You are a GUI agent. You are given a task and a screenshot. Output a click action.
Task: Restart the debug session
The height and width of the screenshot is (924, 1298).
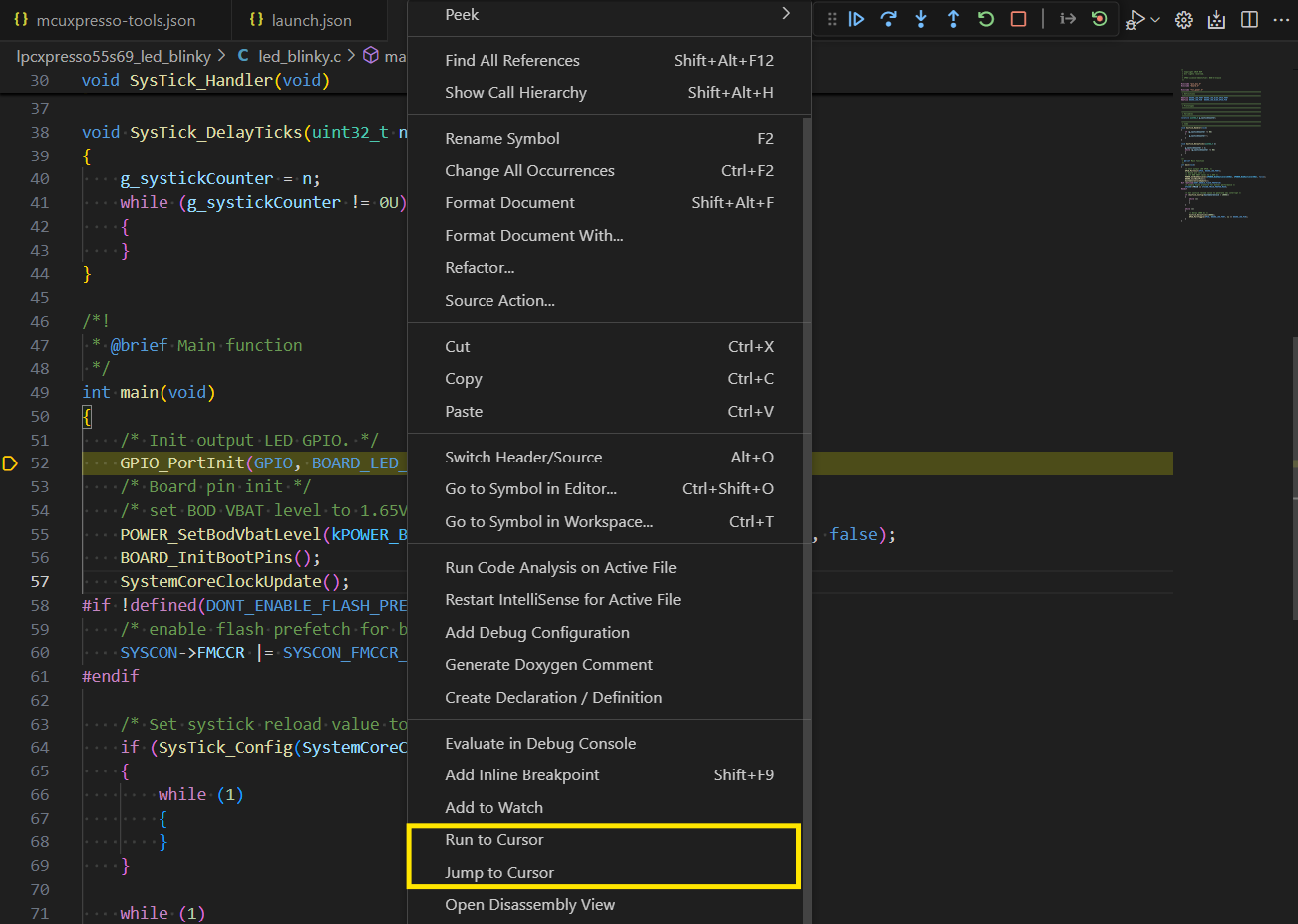(x=985, y=19)
